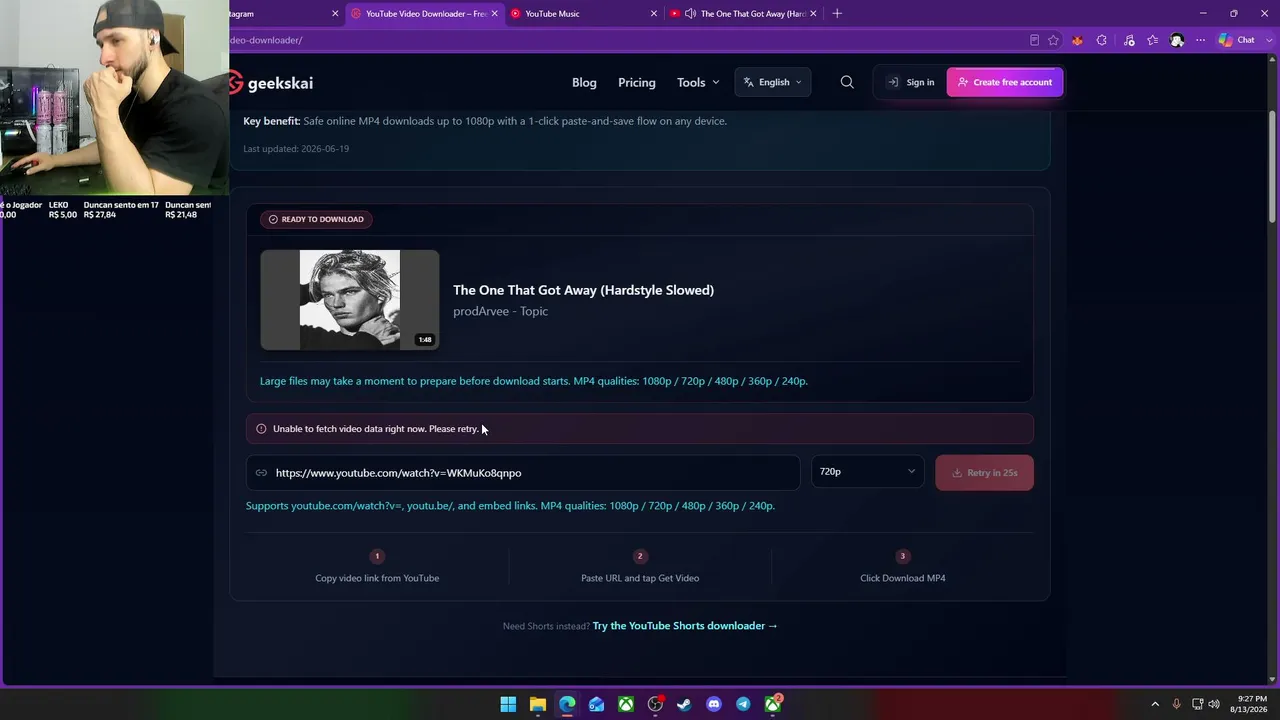Open the browser Settings and more menu

1200,40
